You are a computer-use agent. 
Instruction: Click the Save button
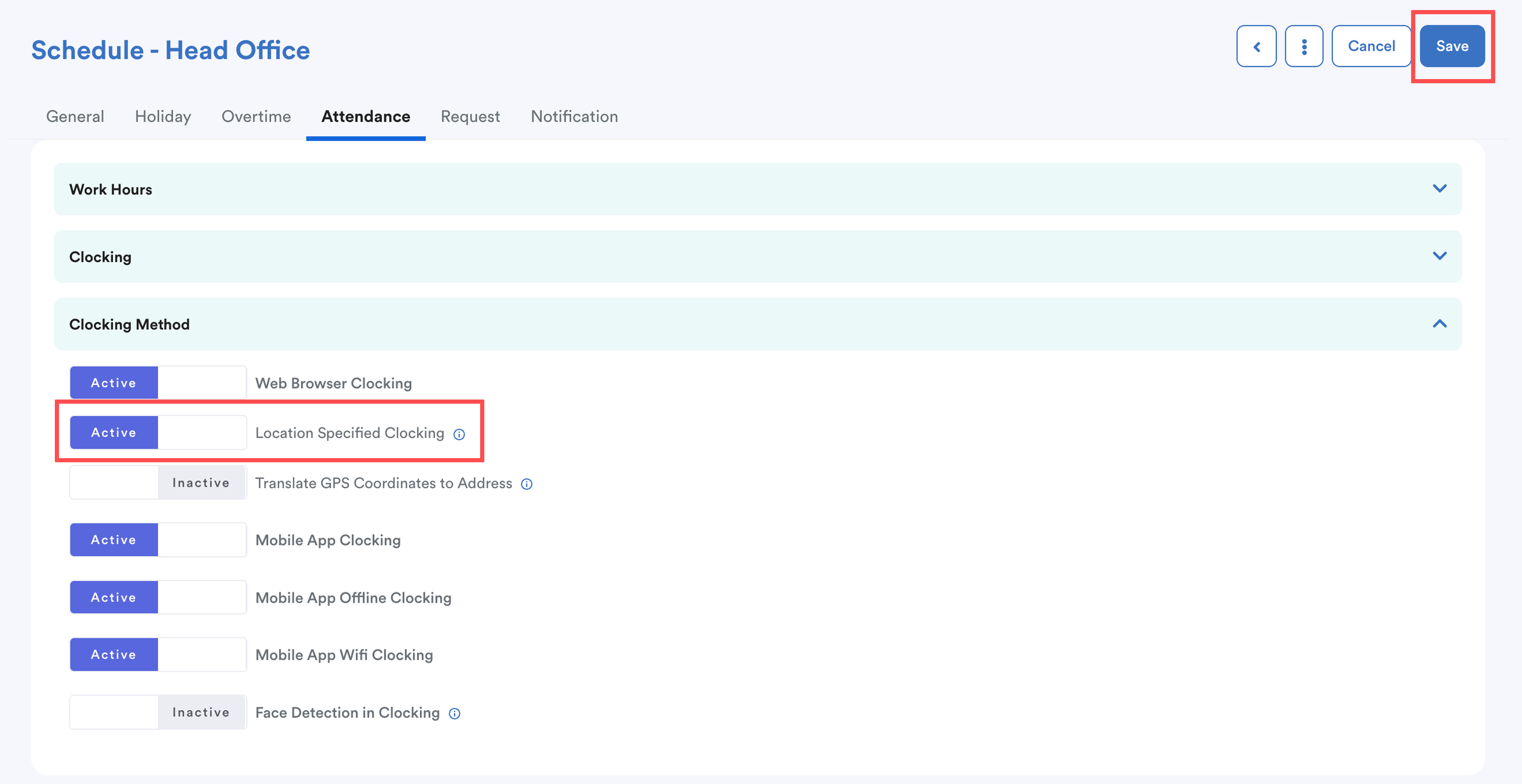pos(1452,46)
